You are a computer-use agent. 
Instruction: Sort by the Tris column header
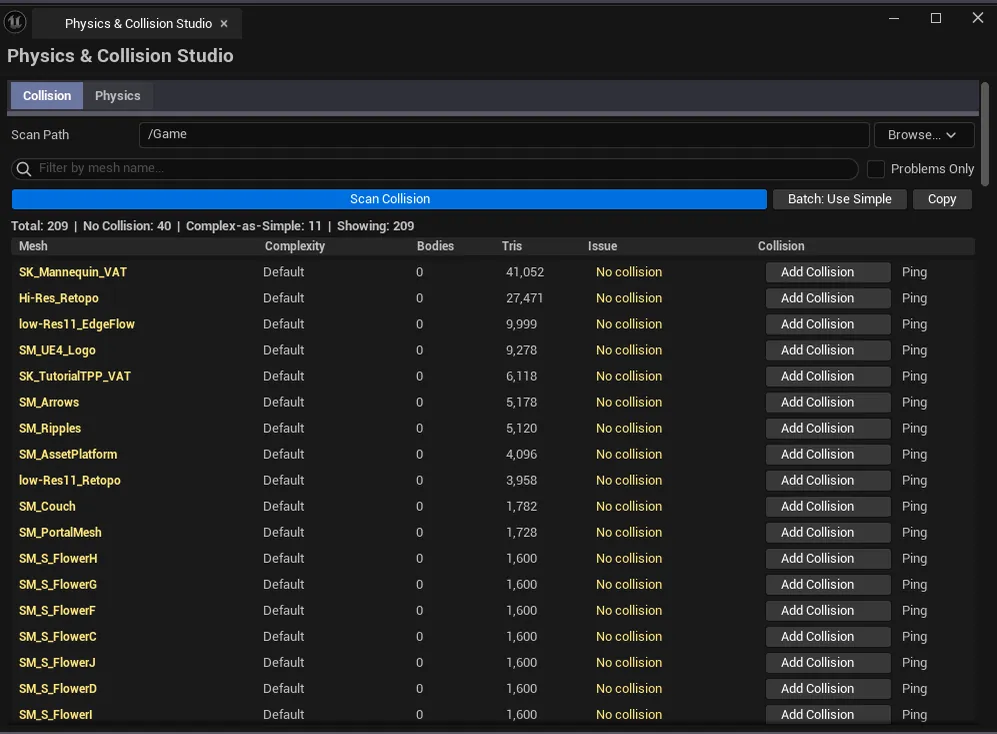tap(511, 246)
